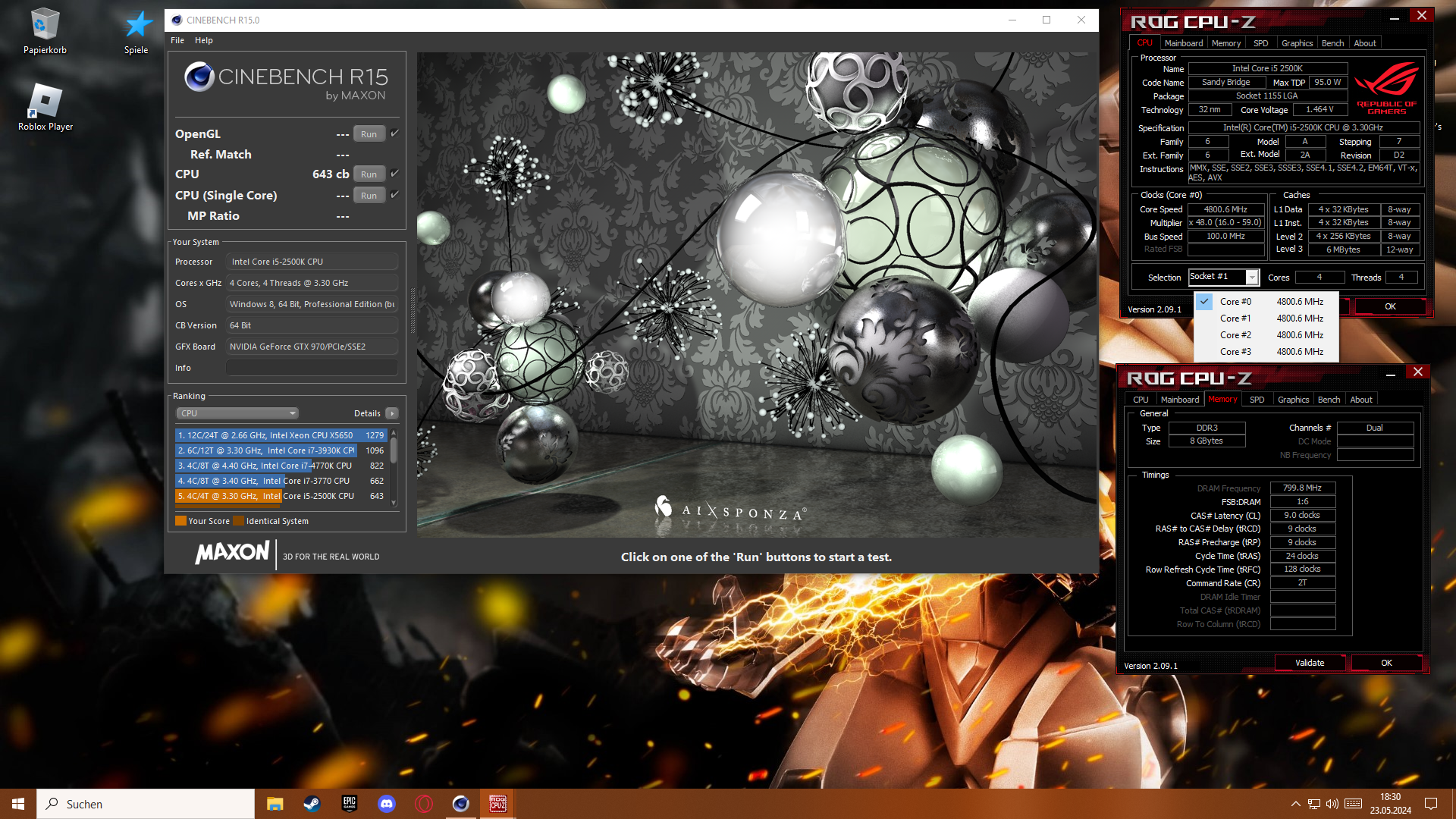
Task: Open File Explorer from the taskbar
Action: [275, 804]
